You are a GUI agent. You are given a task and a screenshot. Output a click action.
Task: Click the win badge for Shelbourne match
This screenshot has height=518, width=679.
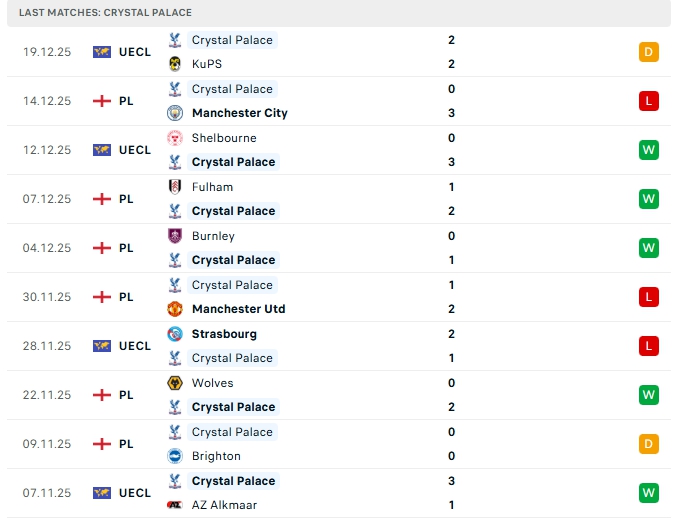(648, 150)
